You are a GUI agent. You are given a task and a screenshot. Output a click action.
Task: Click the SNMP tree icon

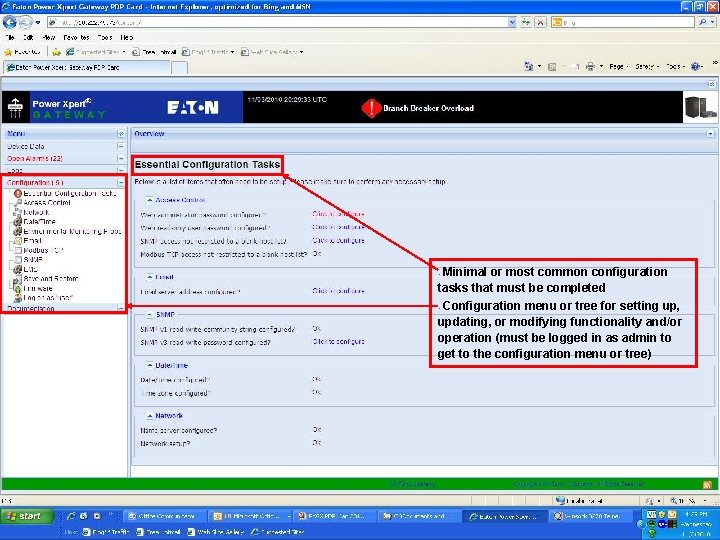point(18,260)
